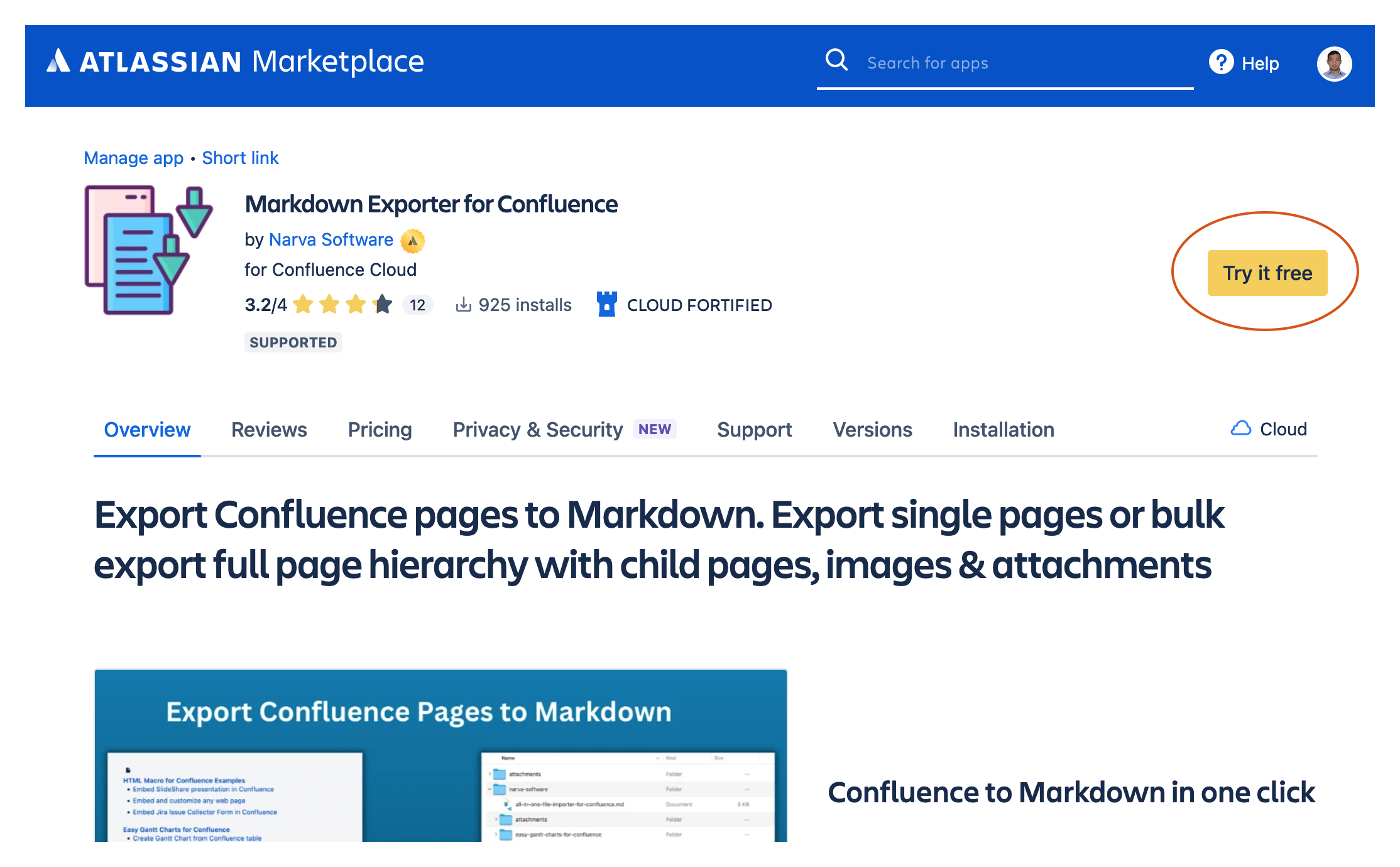Click the Help text link
The height and width of the screenshot is (867, 1400).
click(1260, 63)
